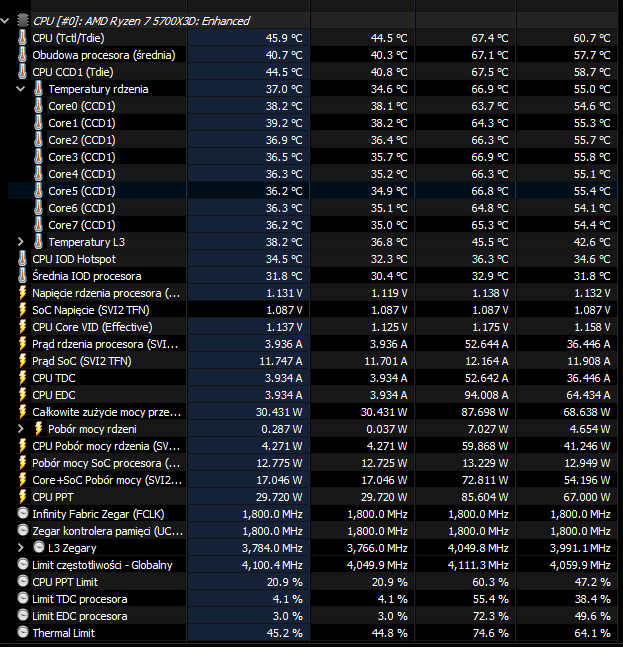Expand the Pobór mocy rdzeni group
Image resolution: width=623 pixels, height=647 pixels.
22,429
